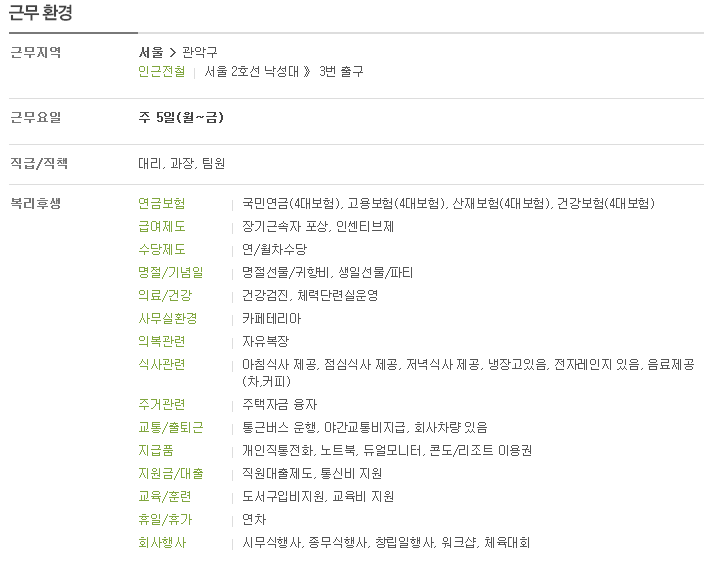The width and height of the screenshot is (720, 564).
Task: Select the 수당제도 category label
Action: coord(161,250)
